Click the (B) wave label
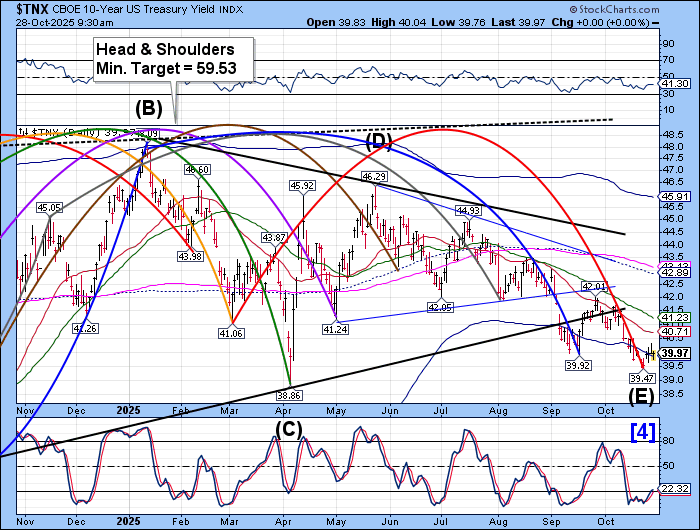Viewport: 700px width, 530px height. tap(151, 109)
